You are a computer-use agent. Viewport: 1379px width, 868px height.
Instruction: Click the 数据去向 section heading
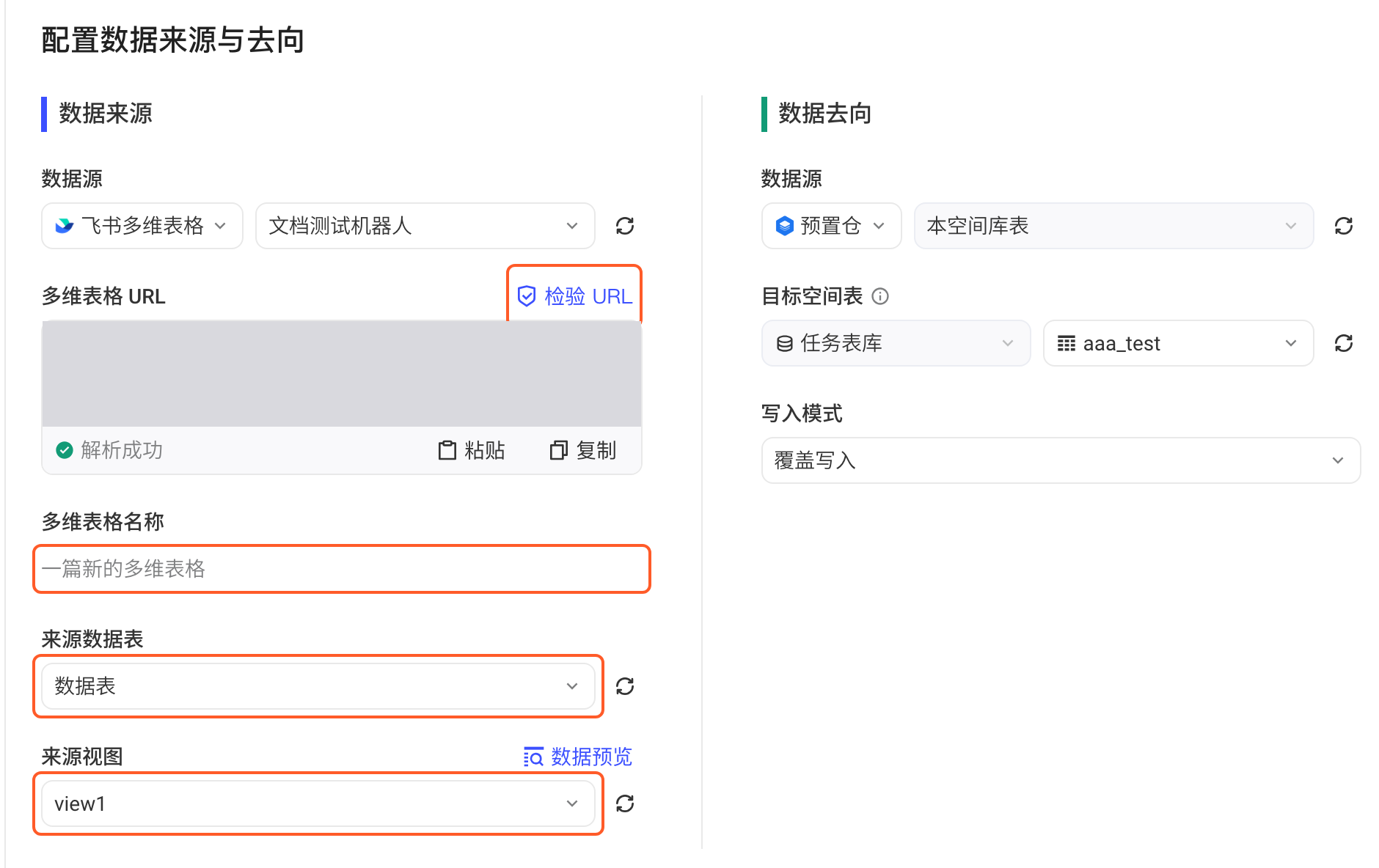824,114
